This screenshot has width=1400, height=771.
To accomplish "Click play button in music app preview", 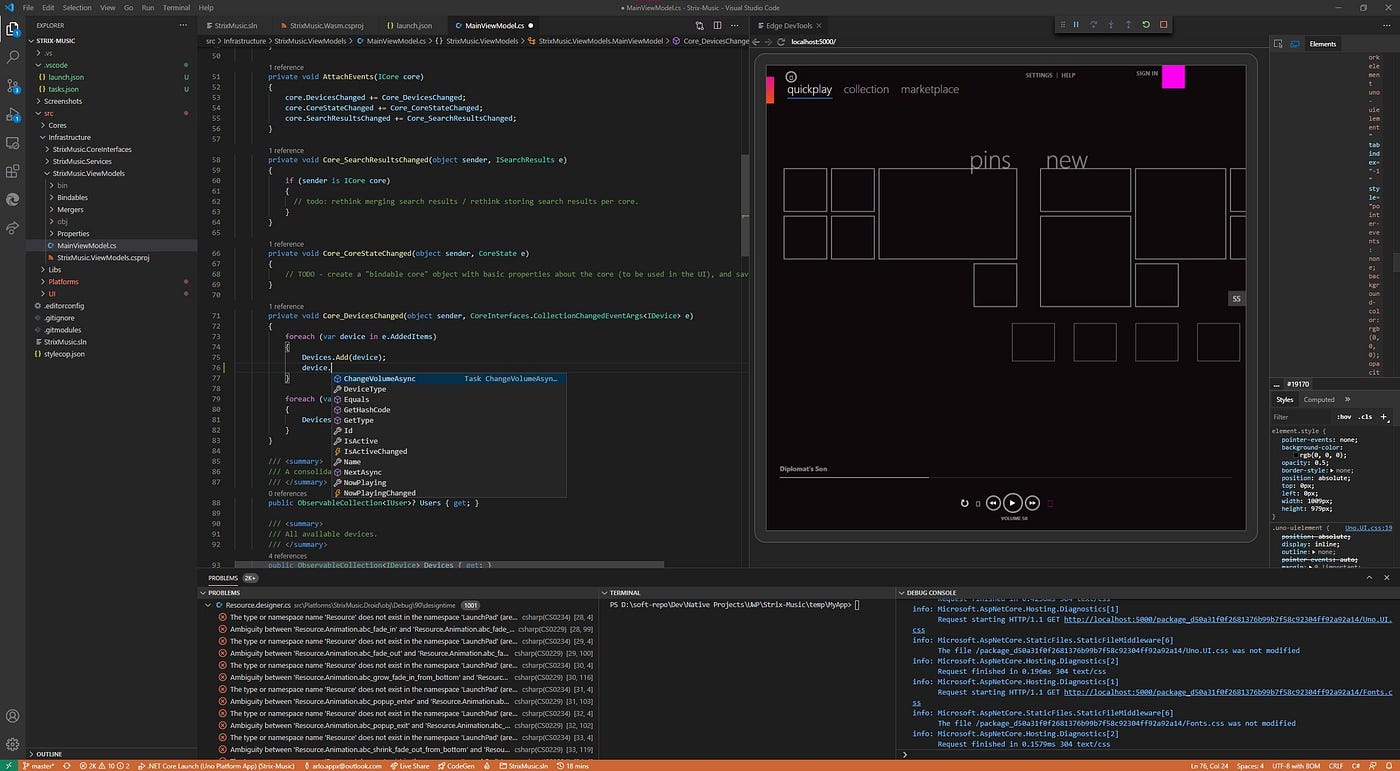I will (1012, 503).
